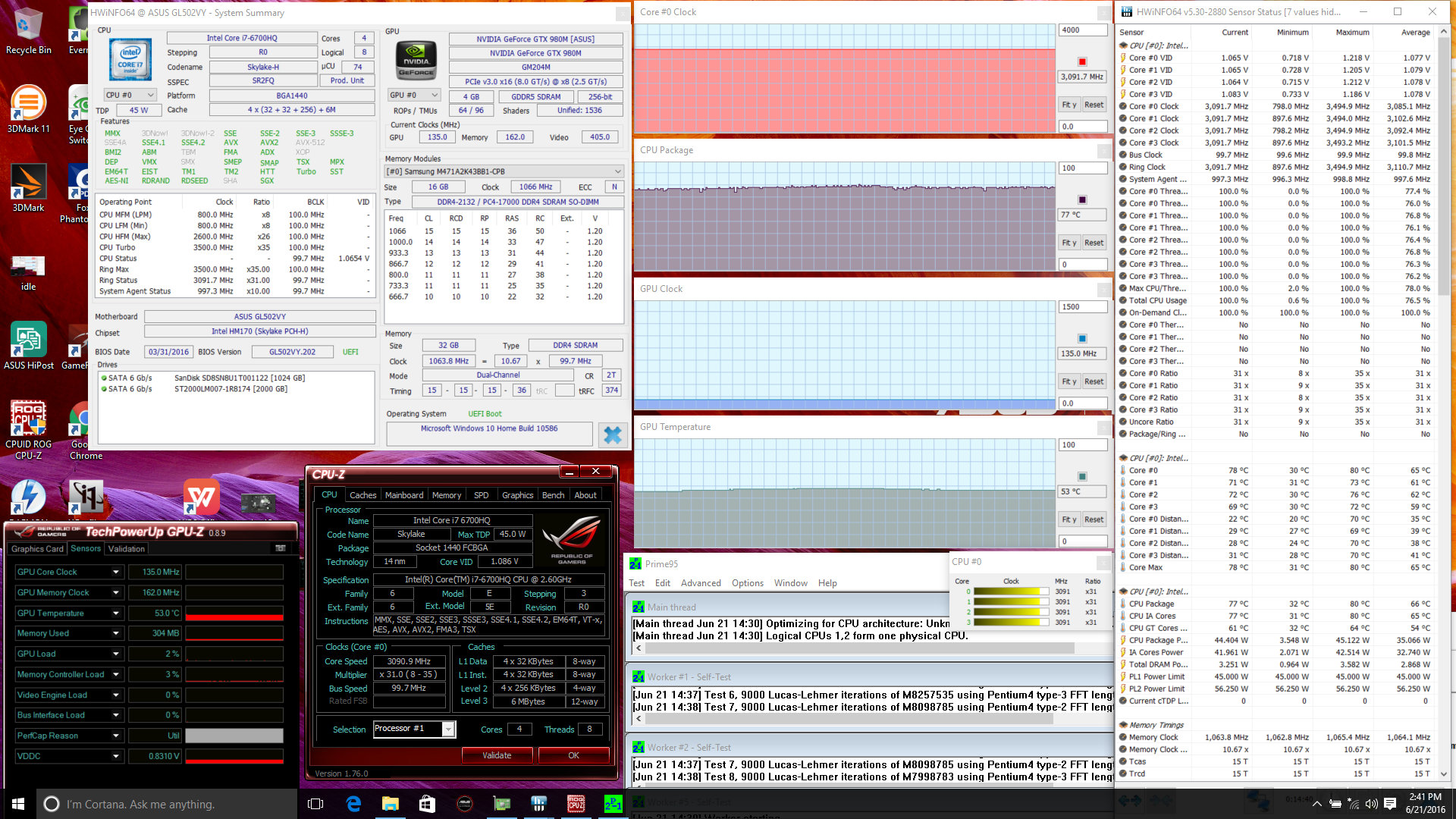Select Memory Clock sensor row
This screenshot has width=1456, height=819.
click(1276, 737)
